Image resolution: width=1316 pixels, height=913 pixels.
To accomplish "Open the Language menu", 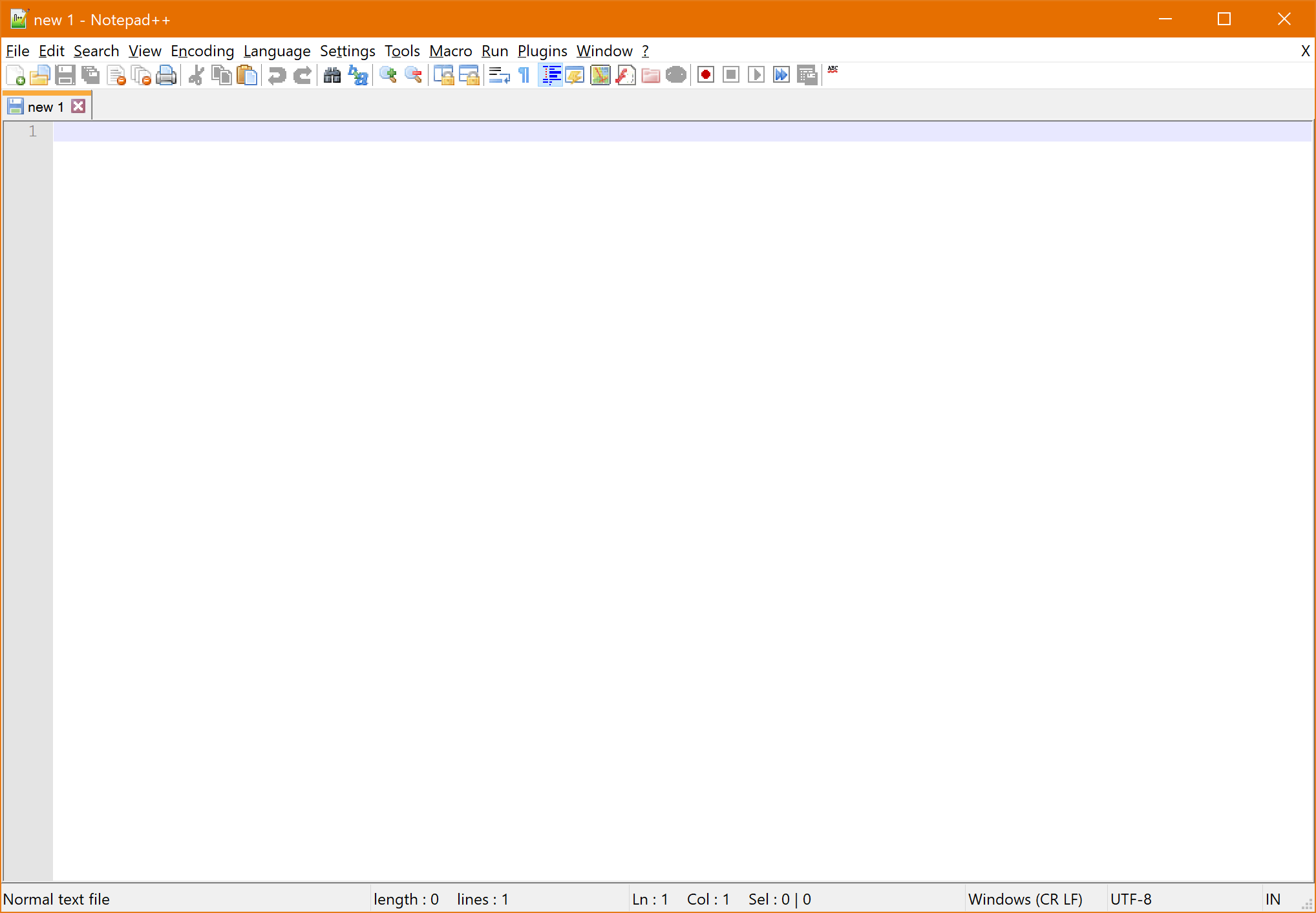I will point(277,51).
